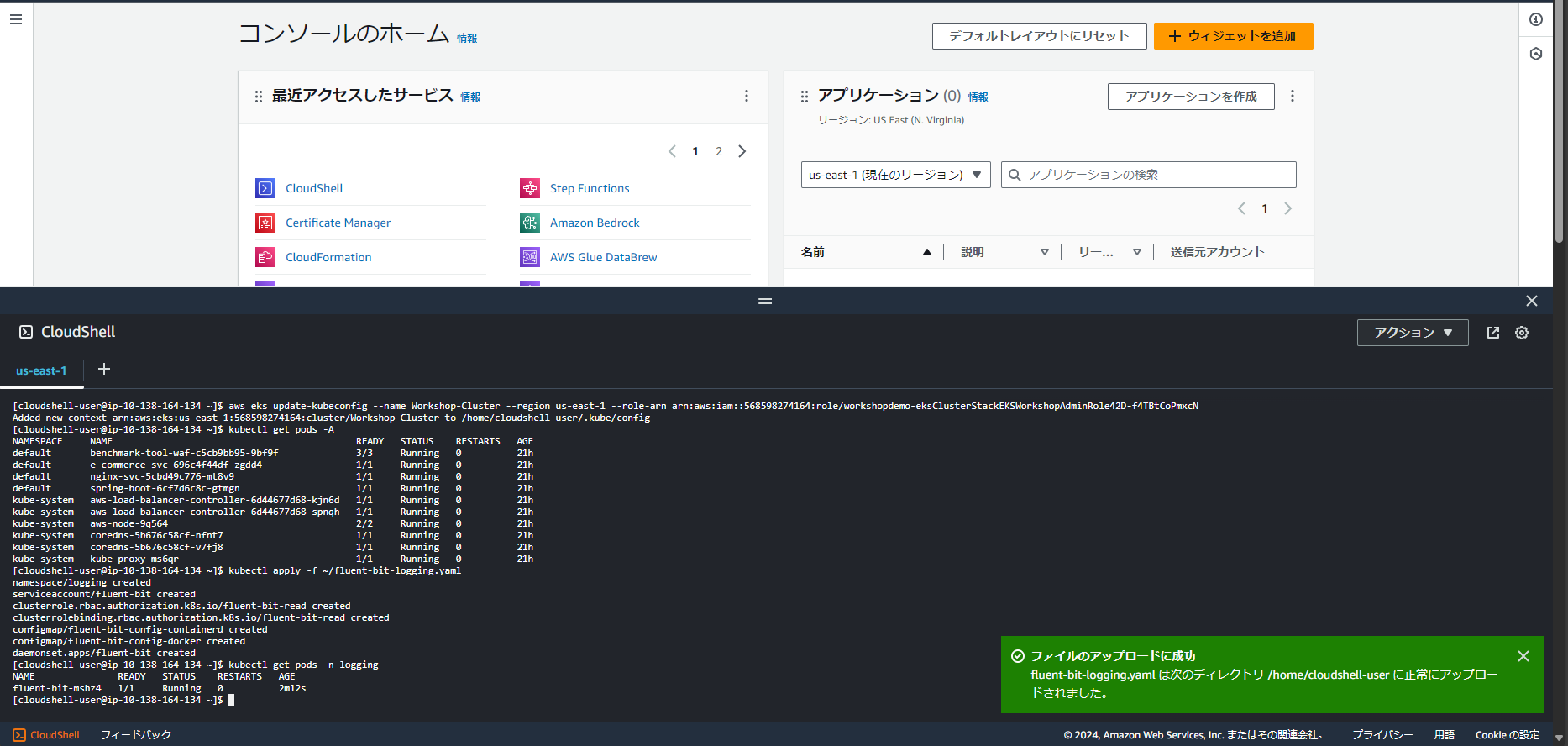Click the resize handle of the CloudShell panel
This screenshot has width=1568, height=746.
[x=765, y=301]
